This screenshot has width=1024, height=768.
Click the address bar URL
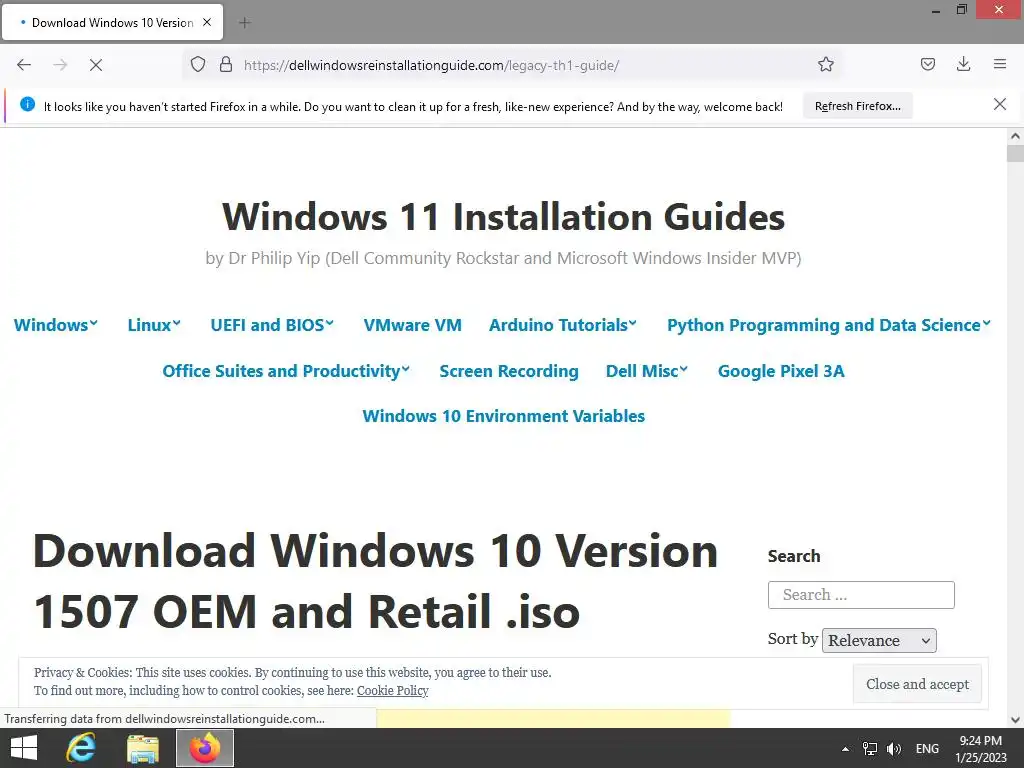point(431,65)
